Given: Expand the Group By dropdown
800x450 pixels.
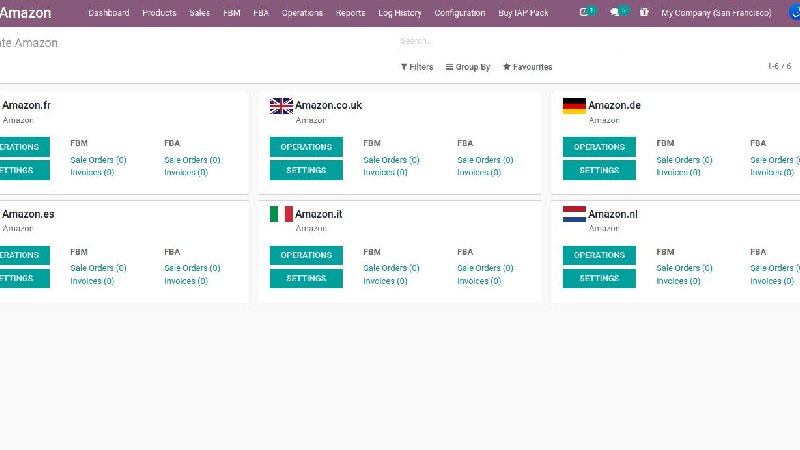Looking at the screenshot, I should point(468,67).
